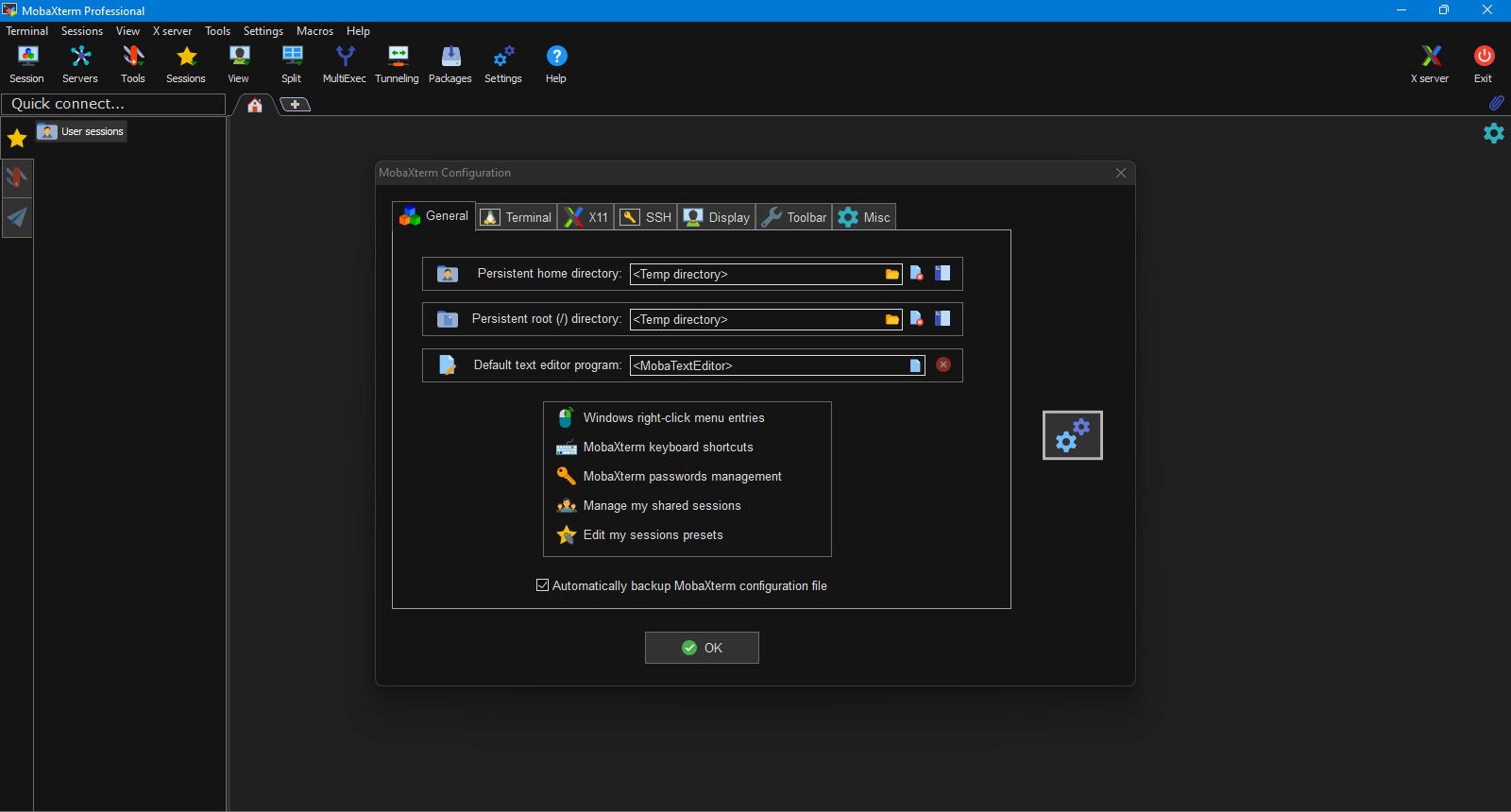
Task: Open the Packages toolbar icon
Action: tap(450, 64)
